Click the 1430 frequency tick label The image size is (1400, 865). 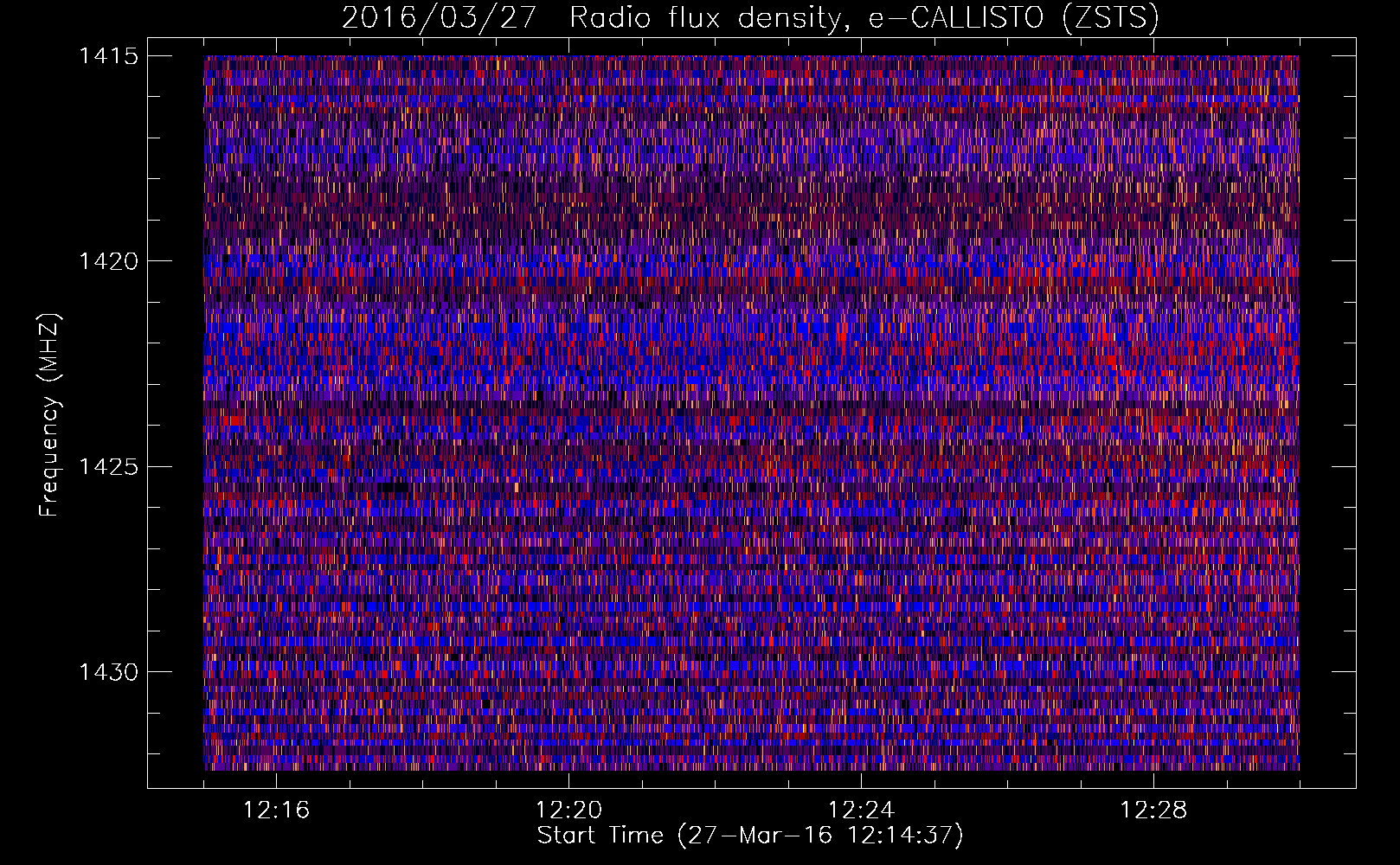click(x=109, y=672)
